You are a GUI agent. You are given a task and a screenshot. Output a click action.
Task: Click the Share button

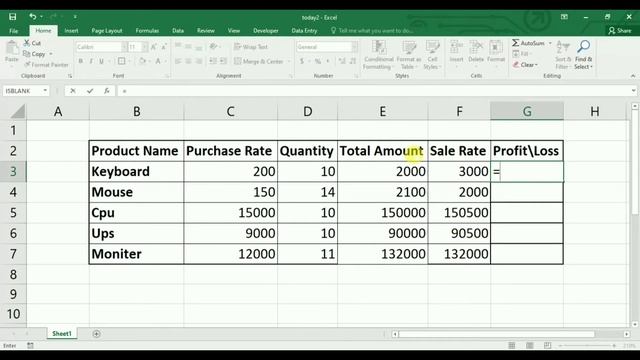coord(620,31)
